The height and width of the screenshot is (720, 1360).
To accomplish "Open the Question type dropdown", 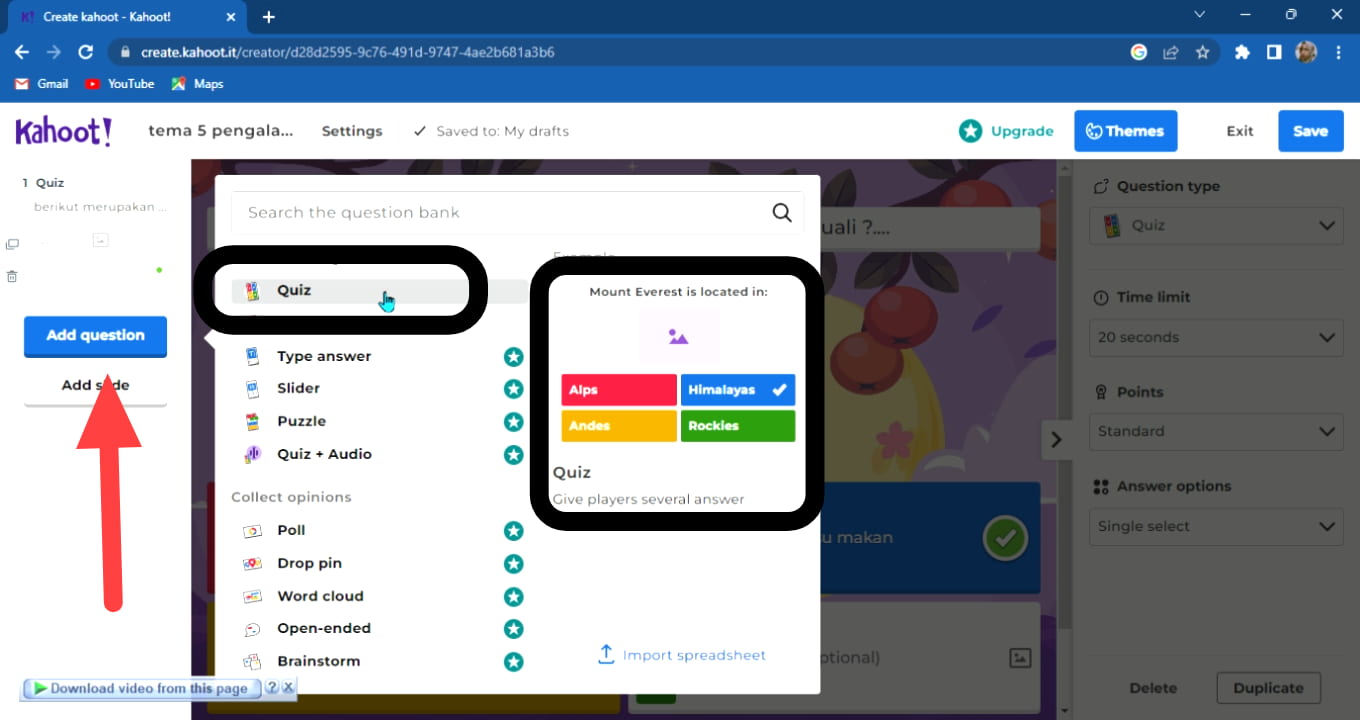I will pos(1216,225).
